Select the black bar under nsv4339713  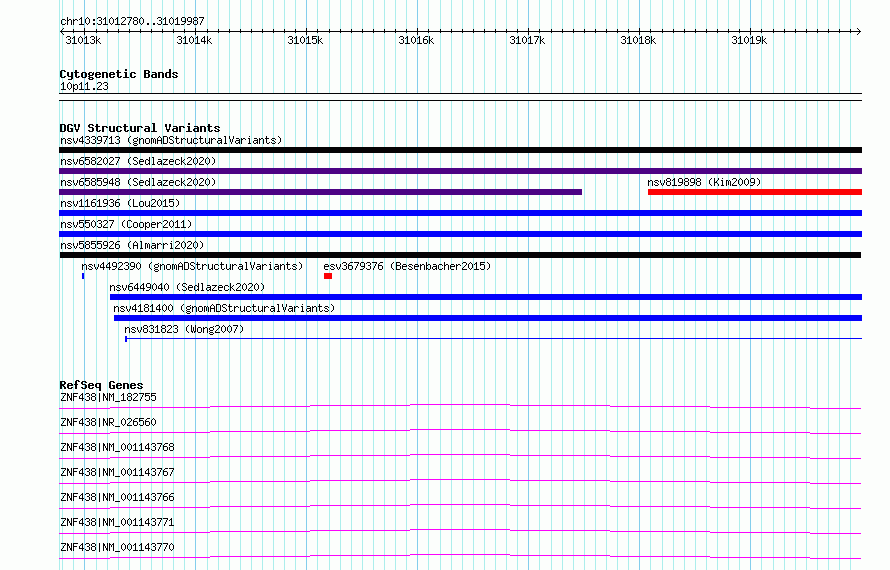[460, 150]
